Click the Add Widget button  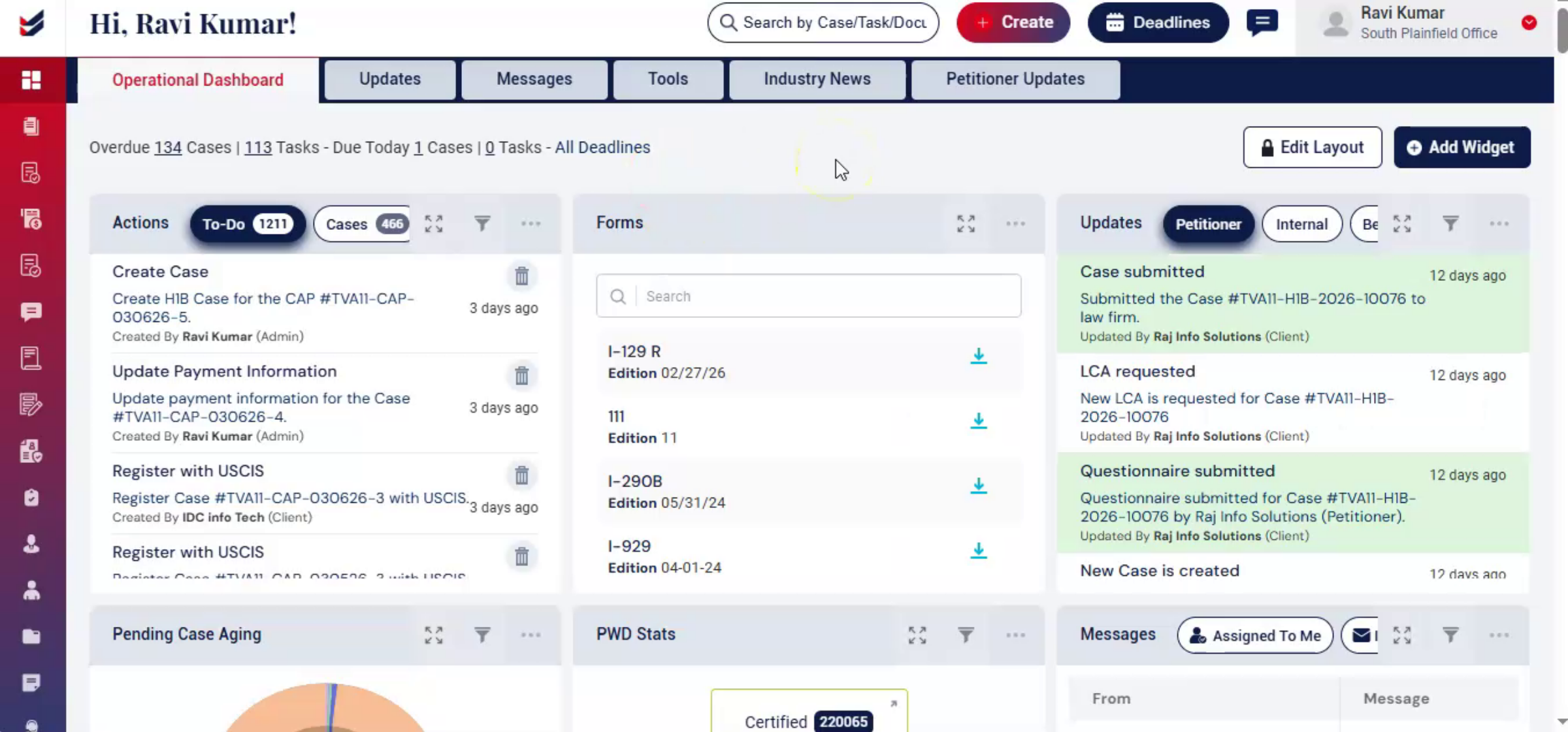1462,148
